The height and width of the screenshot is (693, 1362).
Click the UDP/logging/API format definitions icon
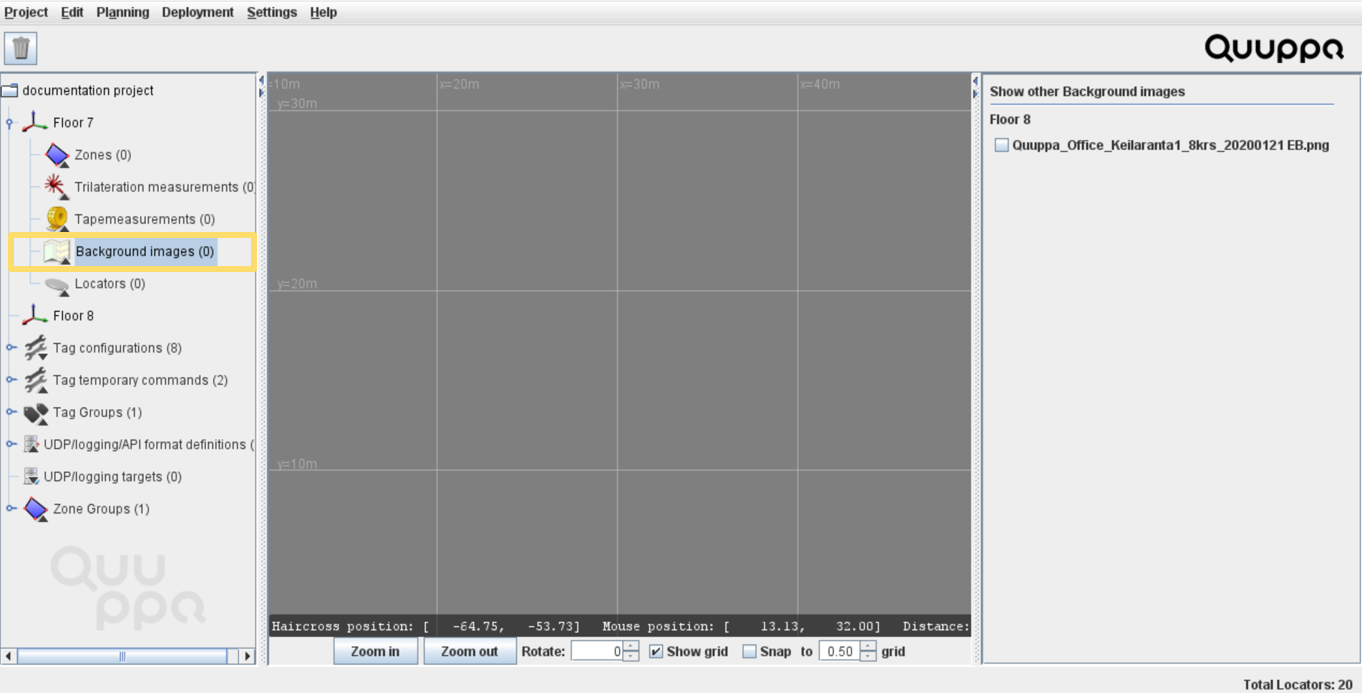[x=31, y=444]
